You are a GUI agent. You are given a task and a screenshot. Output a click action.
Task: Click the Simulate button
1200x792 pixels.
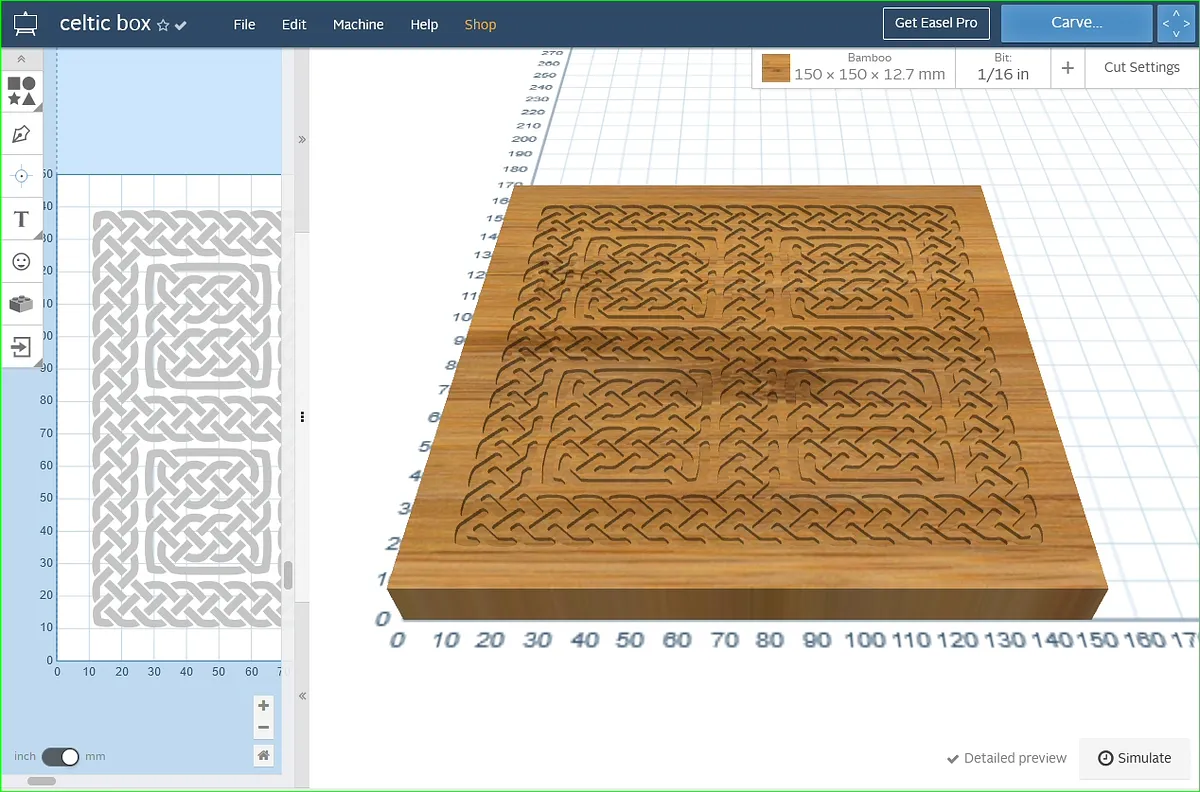click(1134, 758)
